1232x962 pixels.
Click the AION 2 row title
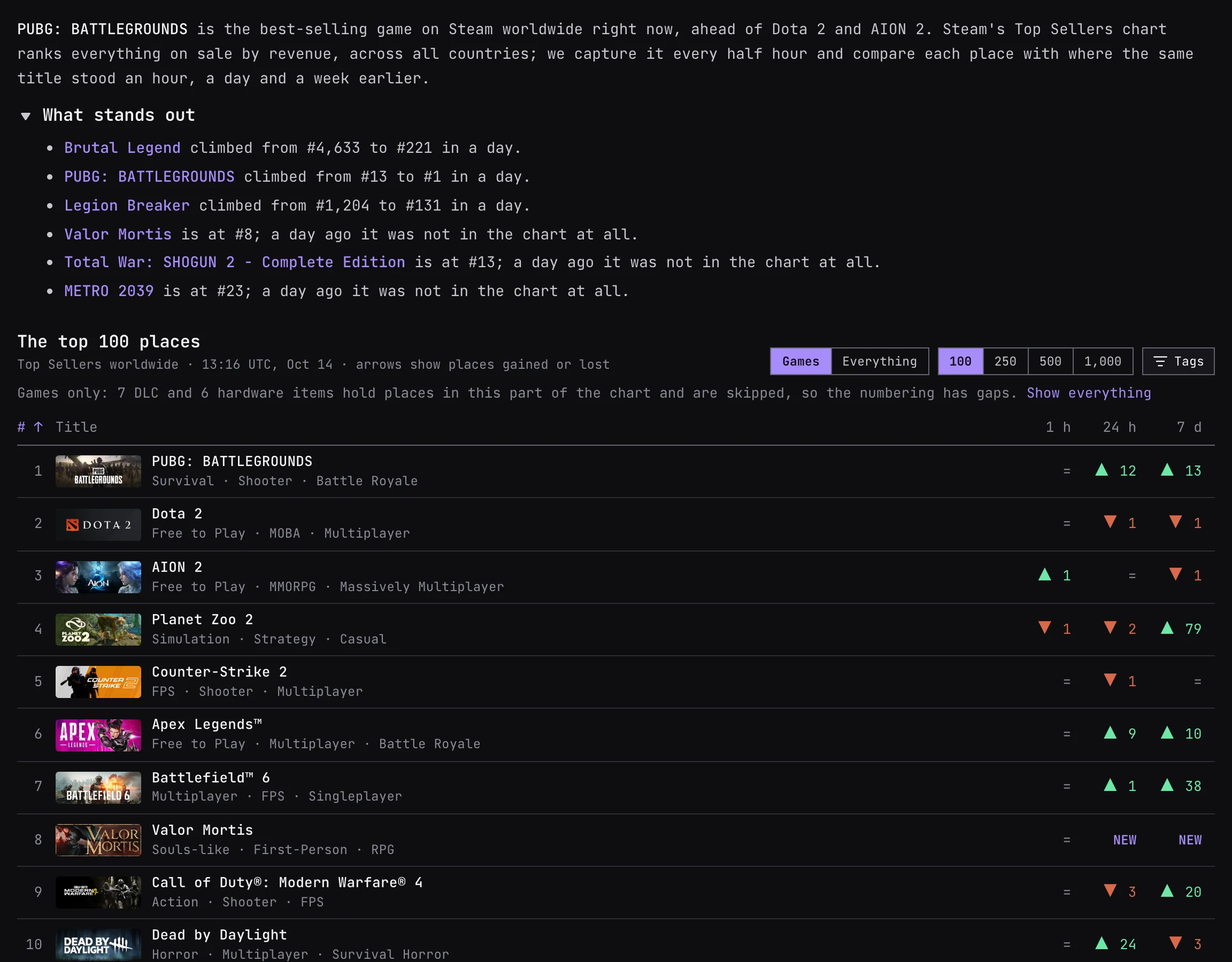click(x=177, y=567)
